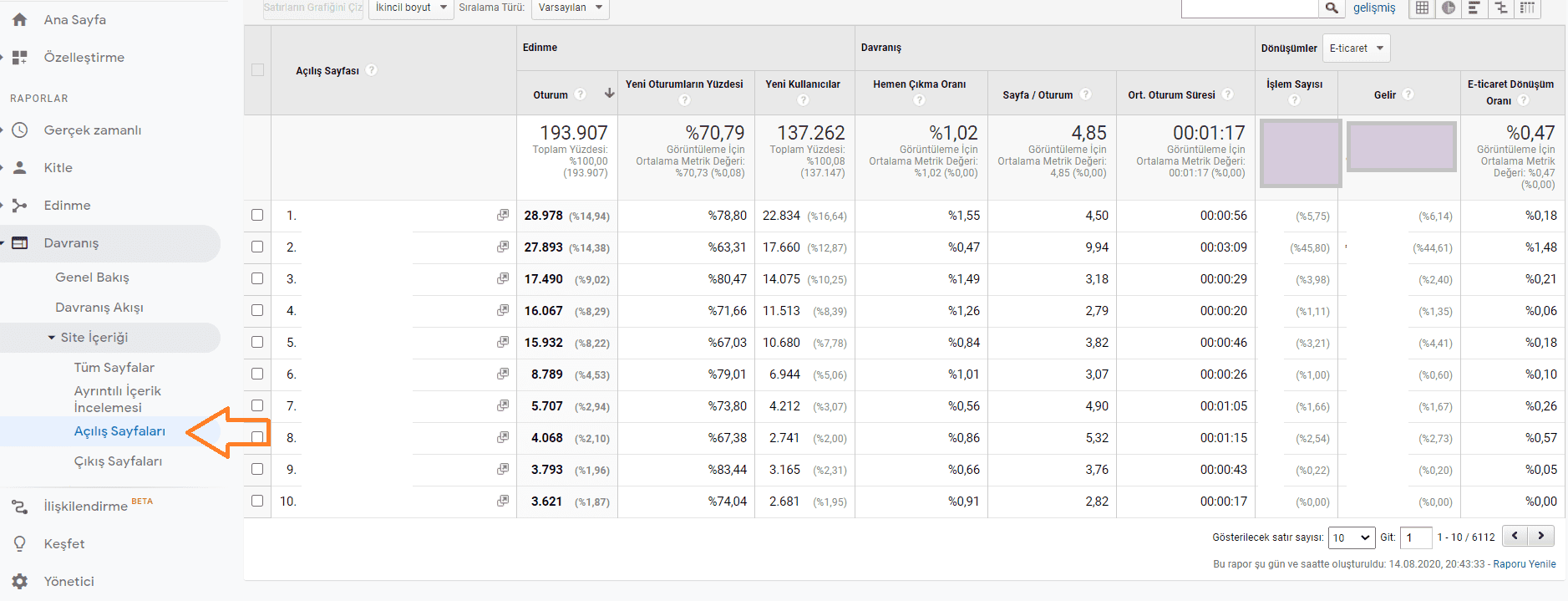
Task: Go to next page of results
Action: click(1540, 536)
